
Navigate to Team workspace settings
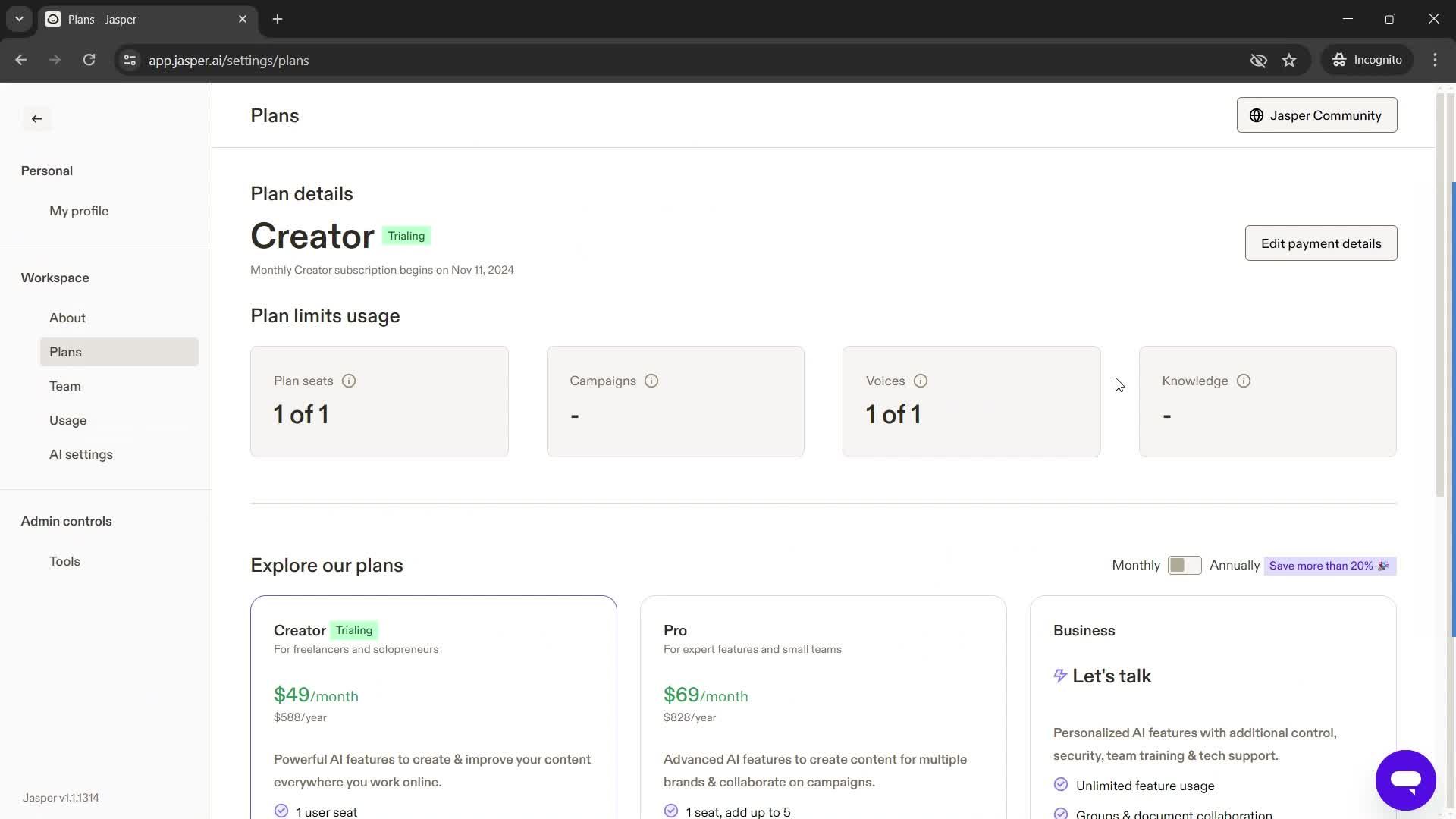(65, 386)
